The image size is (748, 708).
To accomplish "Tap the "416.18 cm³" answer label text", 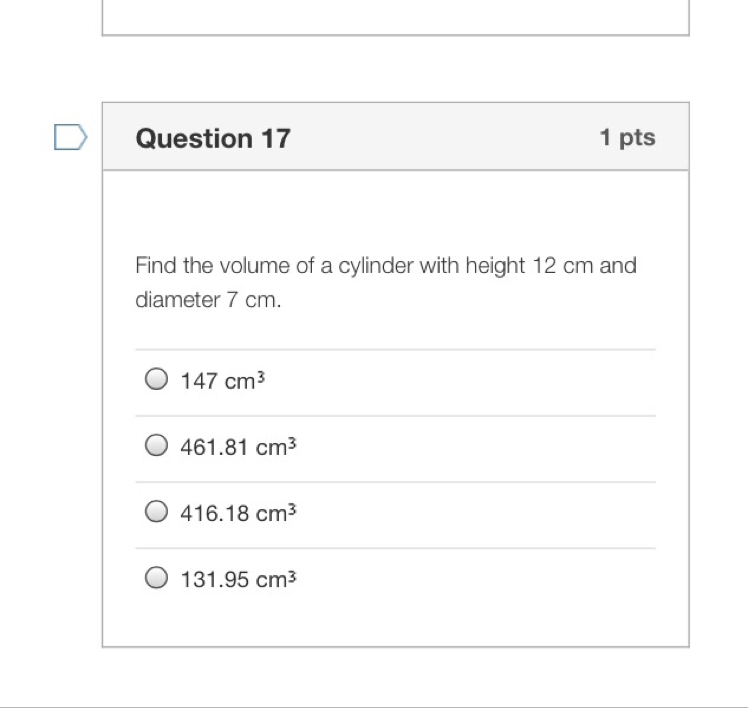I will 239,513.
